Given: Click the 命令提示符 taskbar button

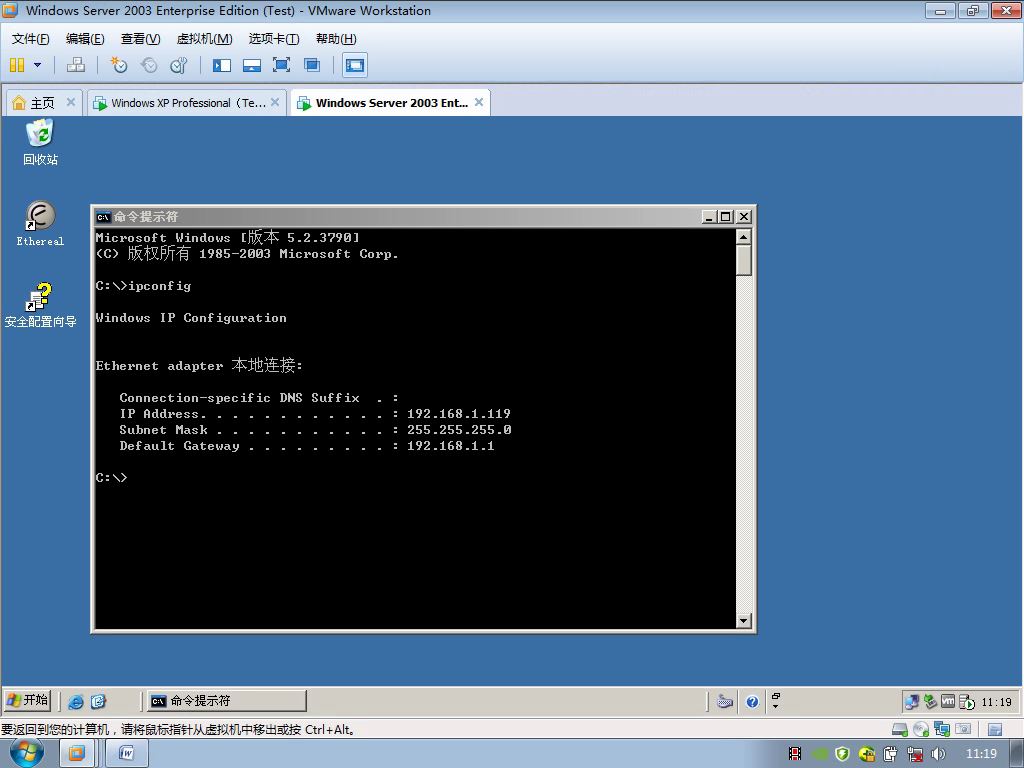Looking at the screenshot, I should (x=226, y=701).
